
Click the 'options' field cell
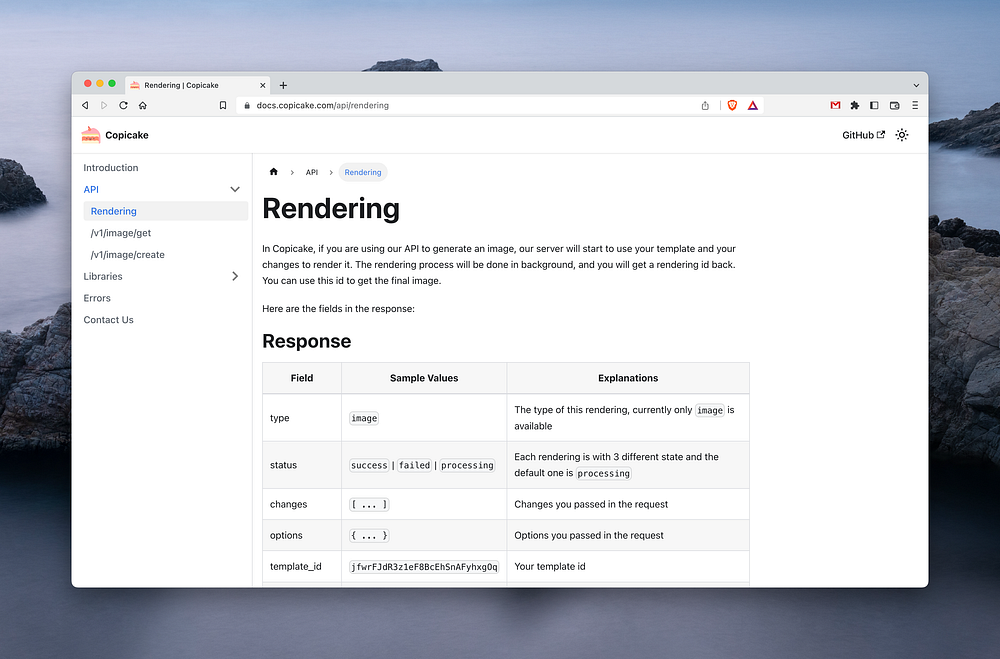(x=302, y=535)
